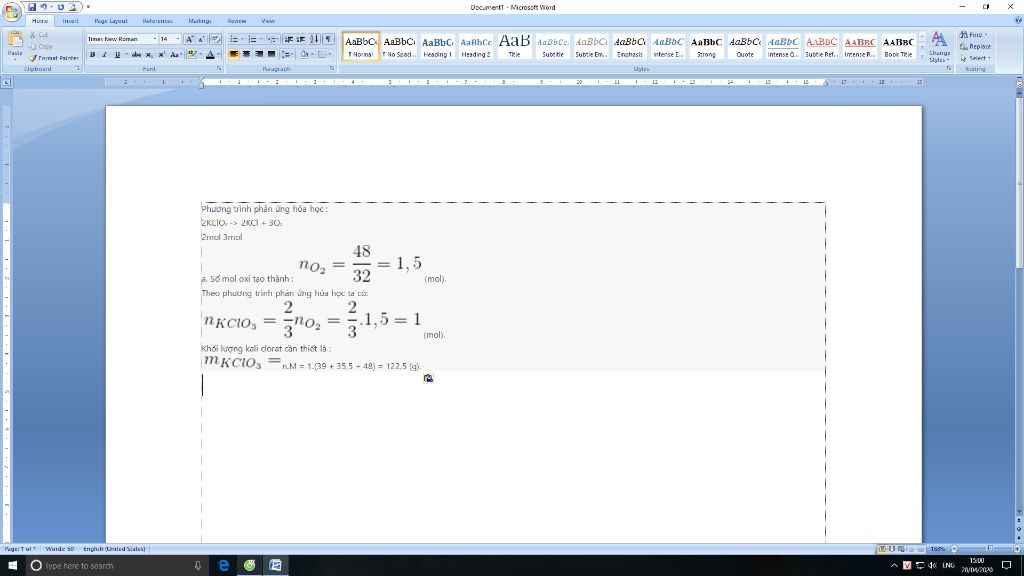Image resolution: width=1024 pixels, height=576 pixels.
Task: Open Change Styles dropdown
Action: point(939,46)
